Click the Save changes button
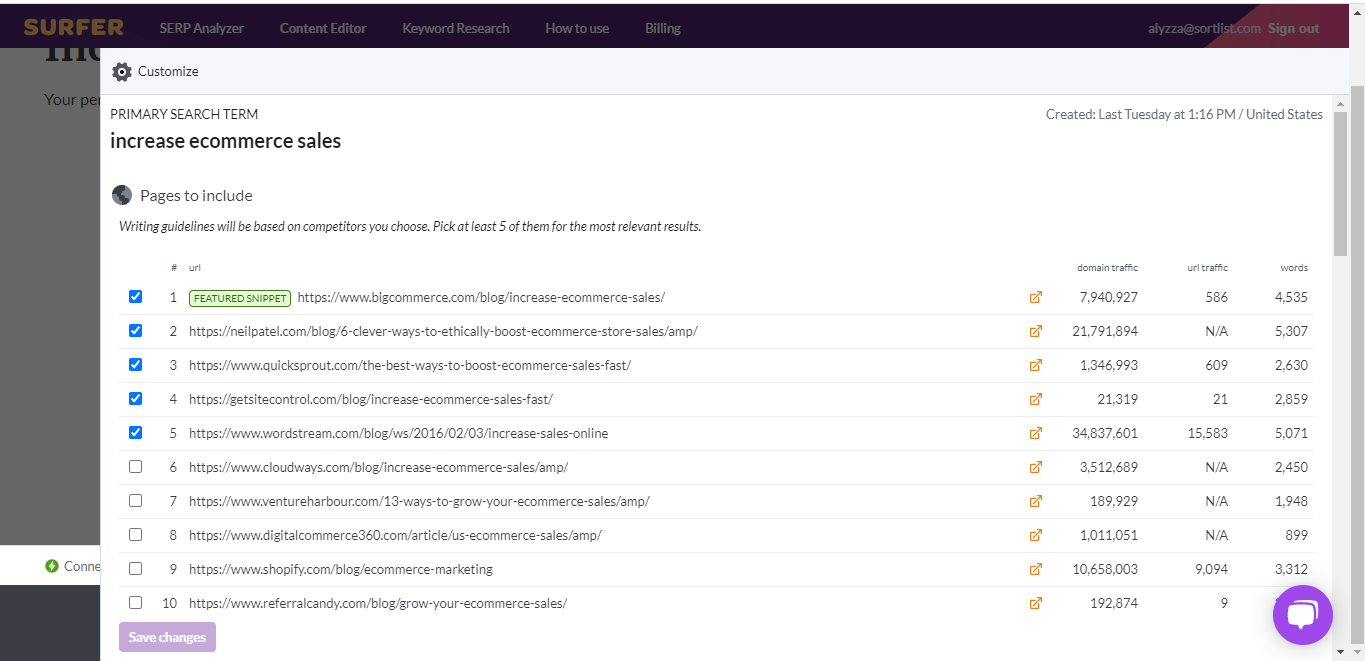The height and width of the screenshot is (661, 1365). [167, 637]
